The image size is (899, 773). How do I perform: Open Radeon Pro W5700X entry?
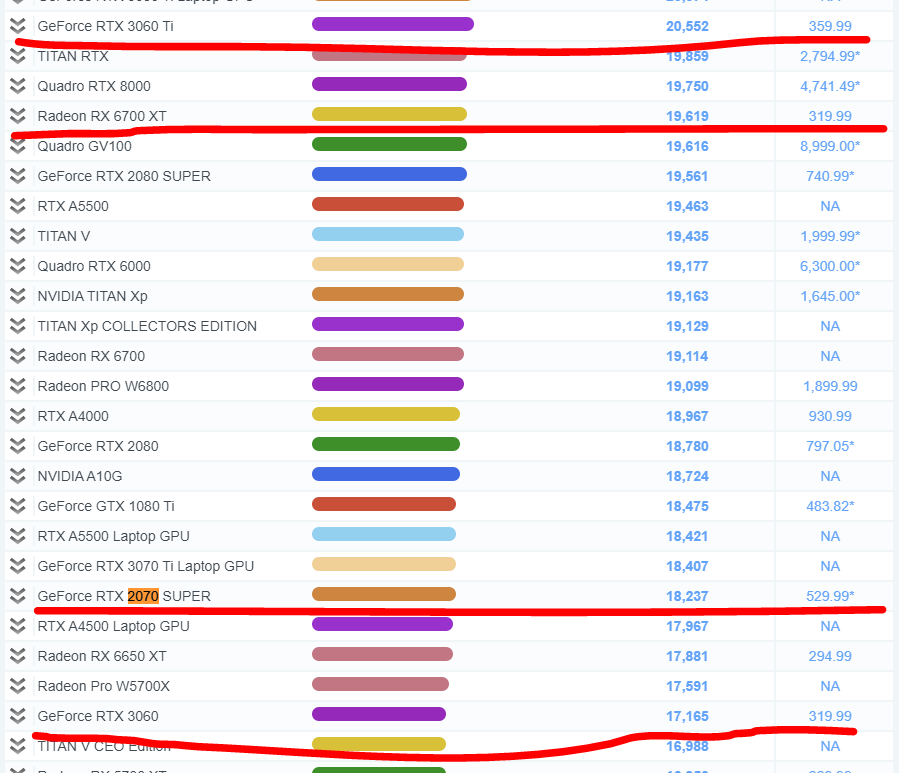pyautogui.click(x=104, y=686)
